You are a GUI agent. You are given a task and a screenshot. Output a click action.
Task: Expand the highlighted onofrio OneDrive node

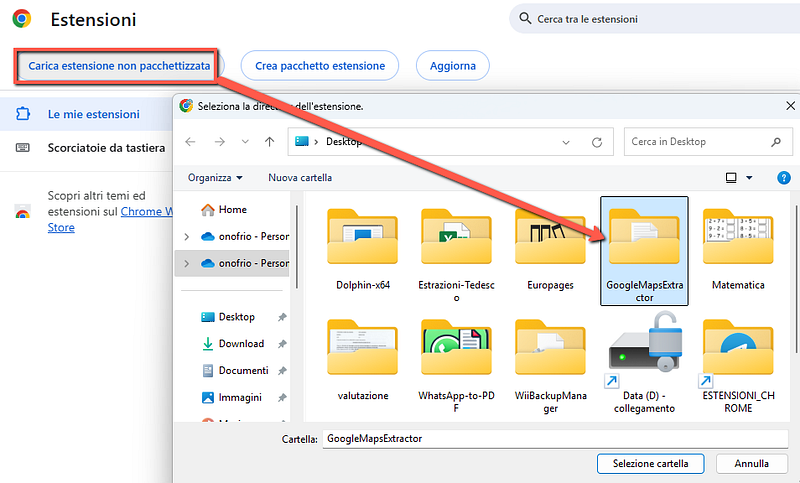pyautogui.click(x=186, y=264)
